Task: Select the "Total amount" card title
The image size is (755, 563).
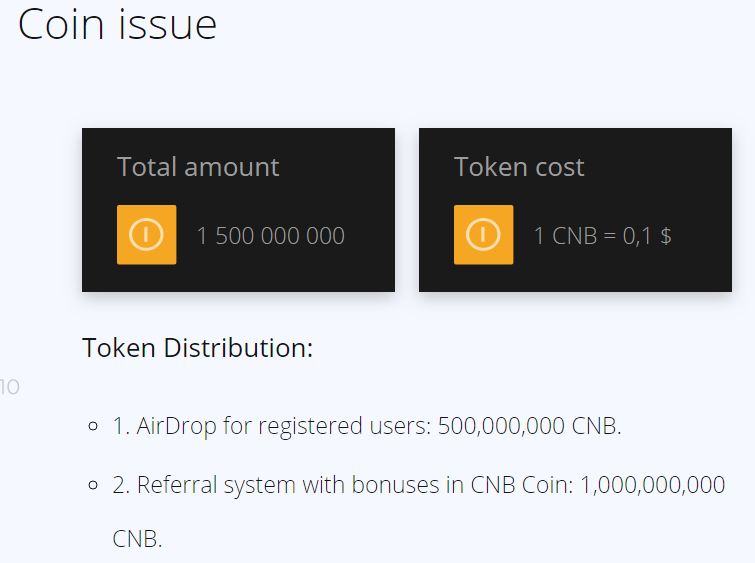Action: coord(198,167)
